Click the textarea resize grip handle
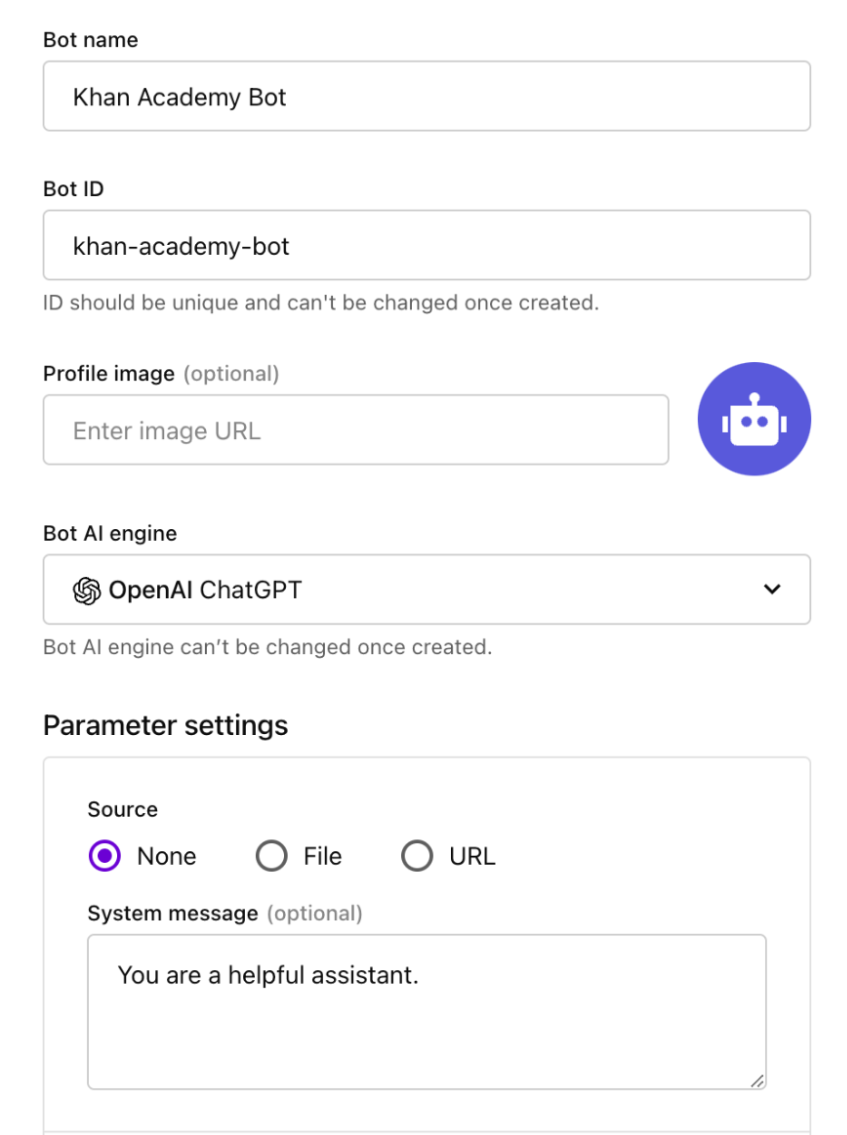 pos(757,1080)
